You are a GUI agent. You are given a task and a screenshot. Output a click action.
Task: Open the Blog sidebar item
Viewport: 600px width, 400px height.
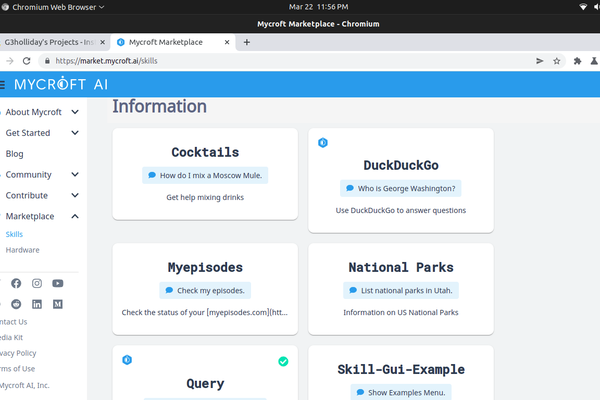15,154
